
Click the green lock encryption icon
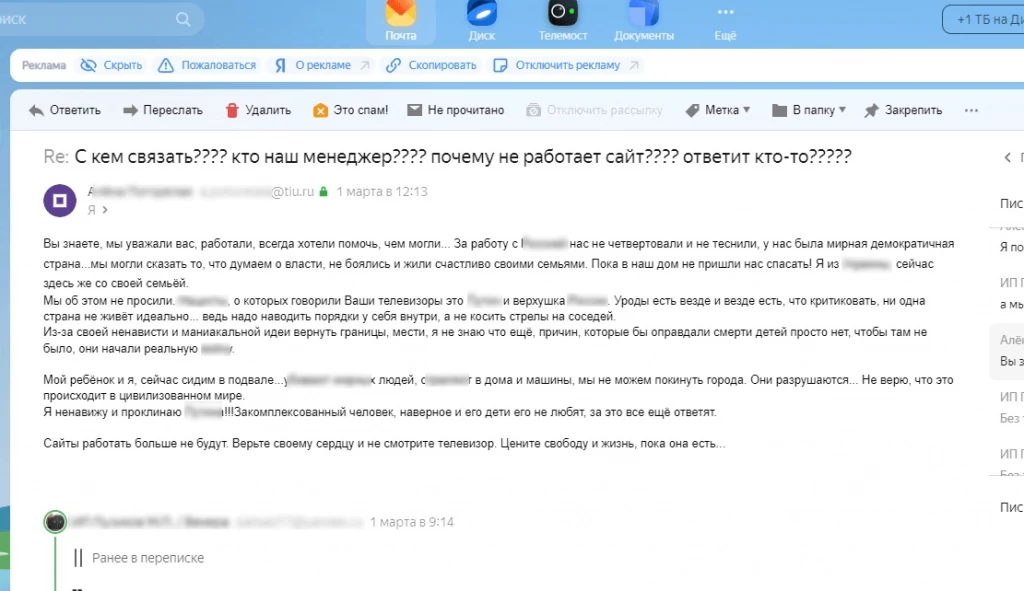[323, 192]
